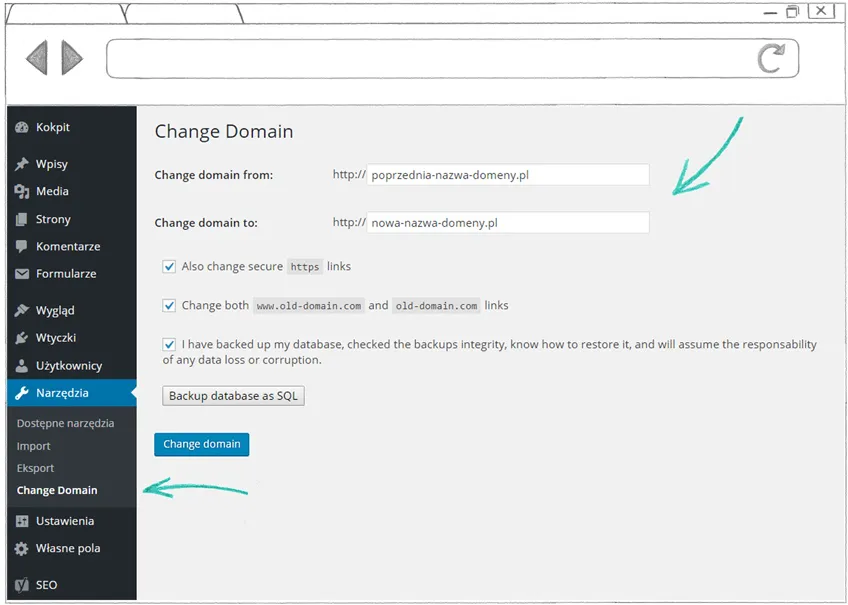Click the Strony pages icon

(x=22, y=219)
